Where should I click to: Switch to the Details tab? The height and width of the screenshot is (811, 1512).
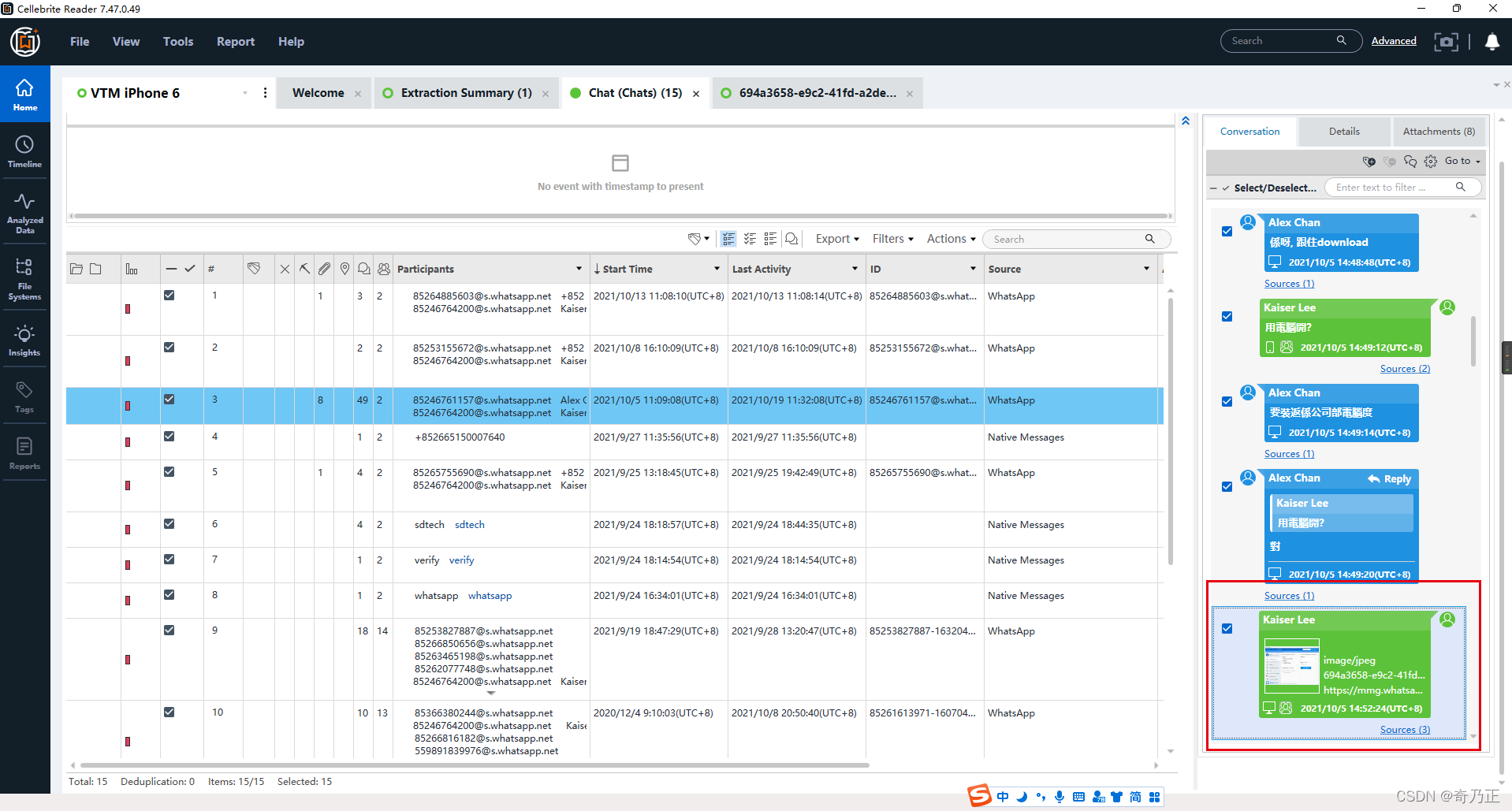[1344, 132]
